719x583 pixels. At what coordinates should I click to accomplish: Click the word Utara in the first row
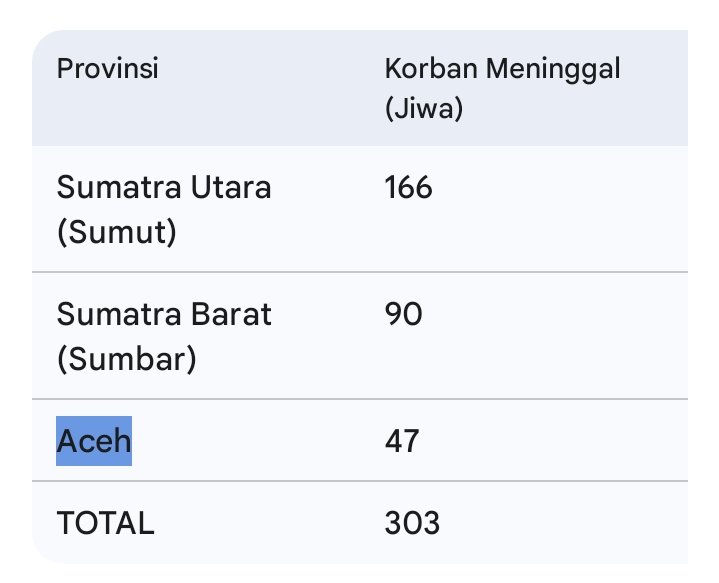coord(231,188)
